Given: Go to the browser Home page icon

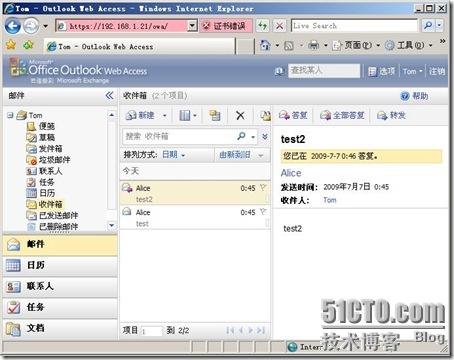Looking at the screenshot, I should click(x=265, y=45).
